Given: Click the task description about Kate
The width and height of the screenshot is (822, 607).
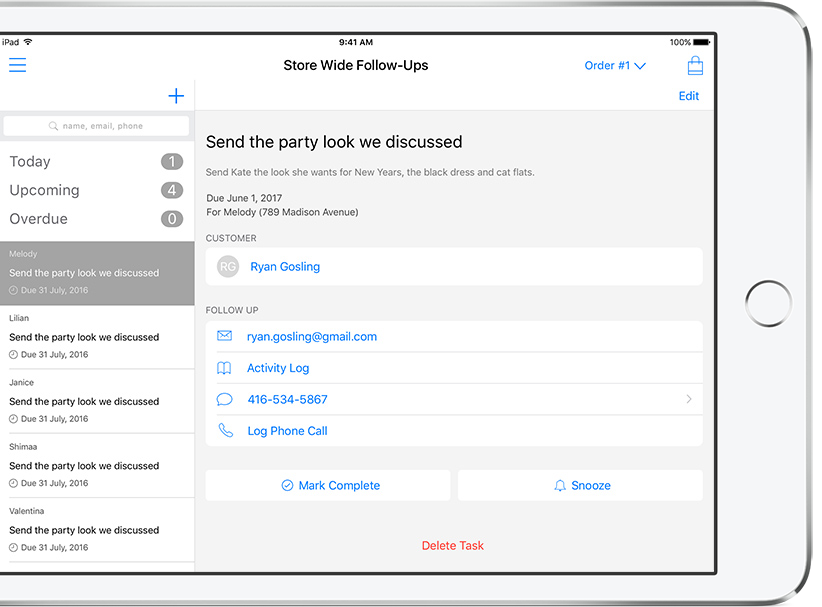Looking at the screenshot, I should [x=370, y=172].
